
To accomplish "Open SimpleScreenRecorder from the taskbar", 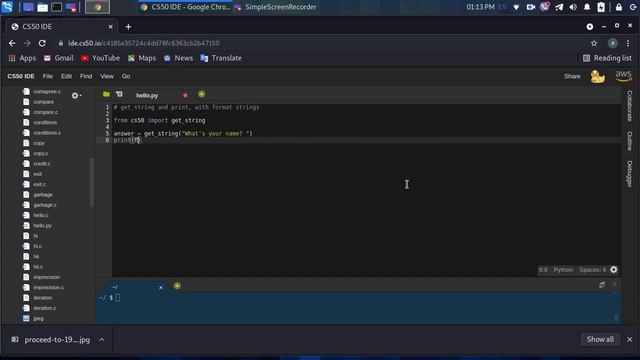I will (x=276, y=7).
